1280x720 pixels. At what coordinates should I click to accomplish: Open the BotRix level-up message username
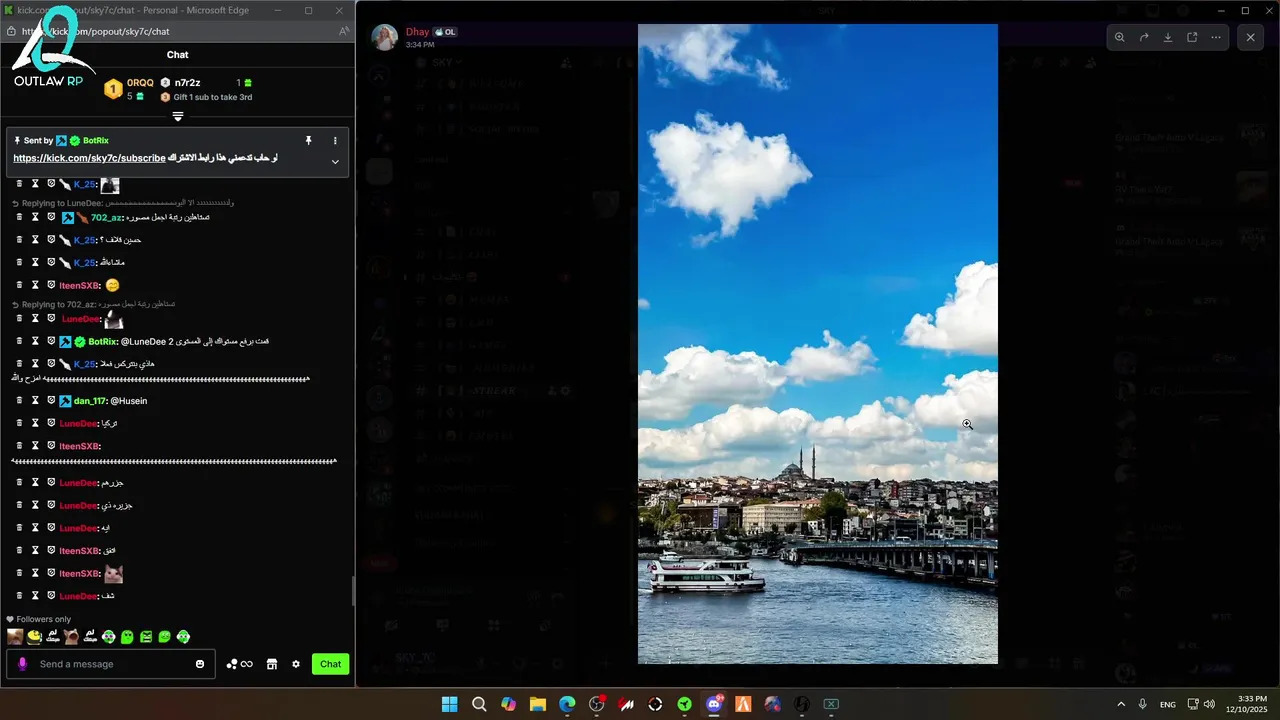(102, 342)
